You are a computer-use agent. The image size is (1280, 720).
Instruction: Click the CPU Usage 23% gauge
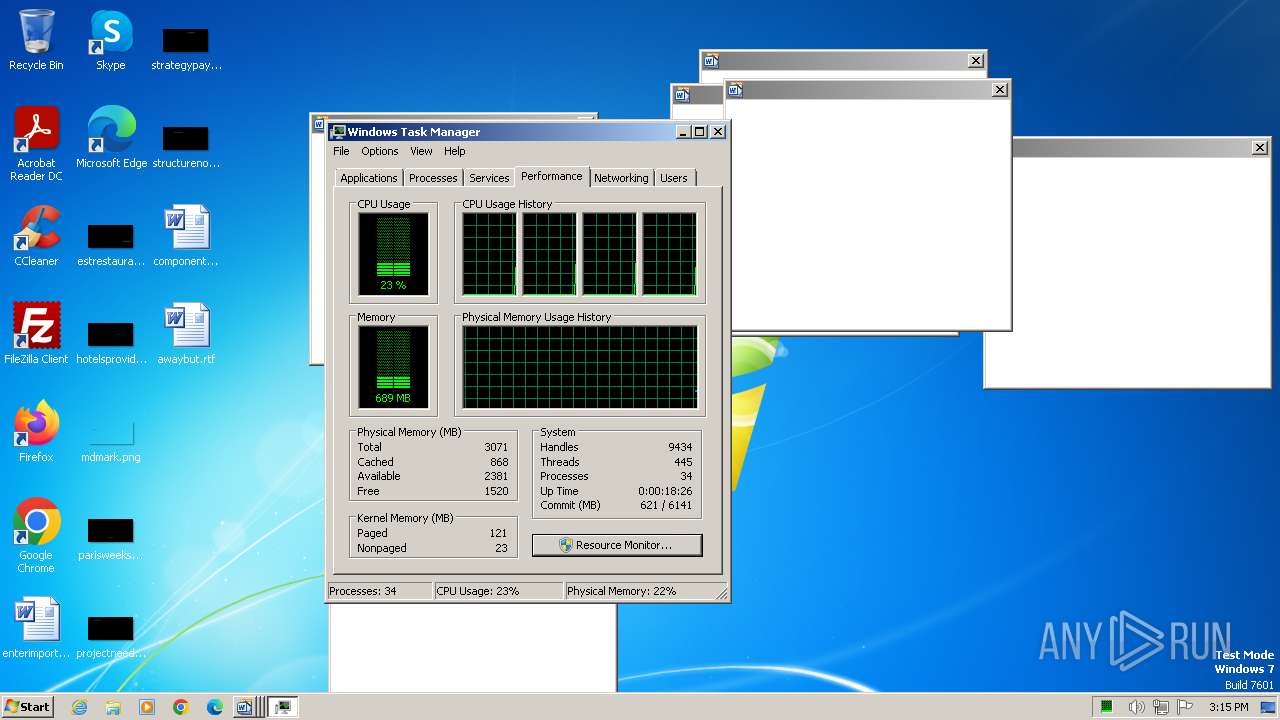393,254
